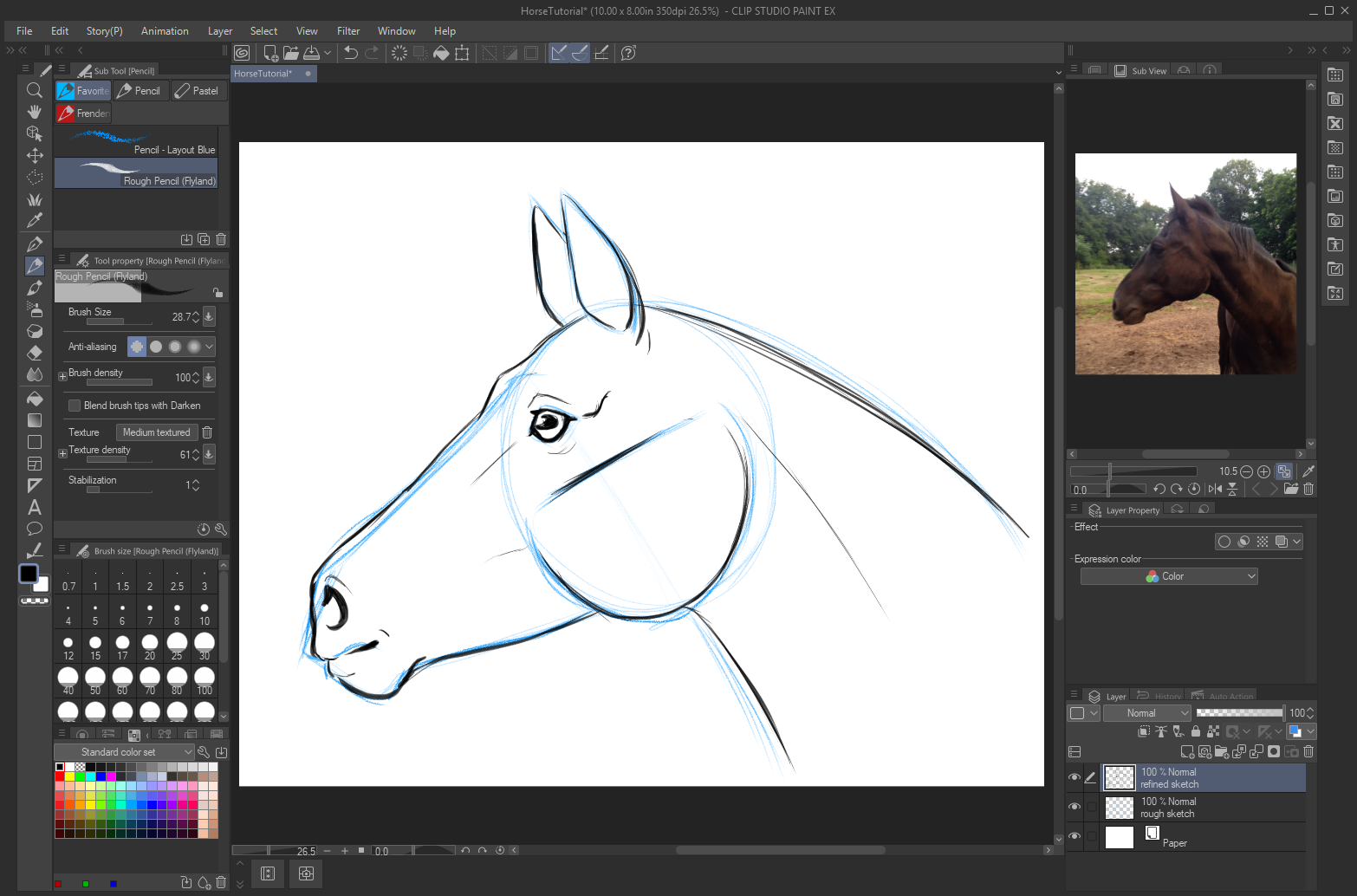
Task: Select the Text tool
Action: point(35,507)
